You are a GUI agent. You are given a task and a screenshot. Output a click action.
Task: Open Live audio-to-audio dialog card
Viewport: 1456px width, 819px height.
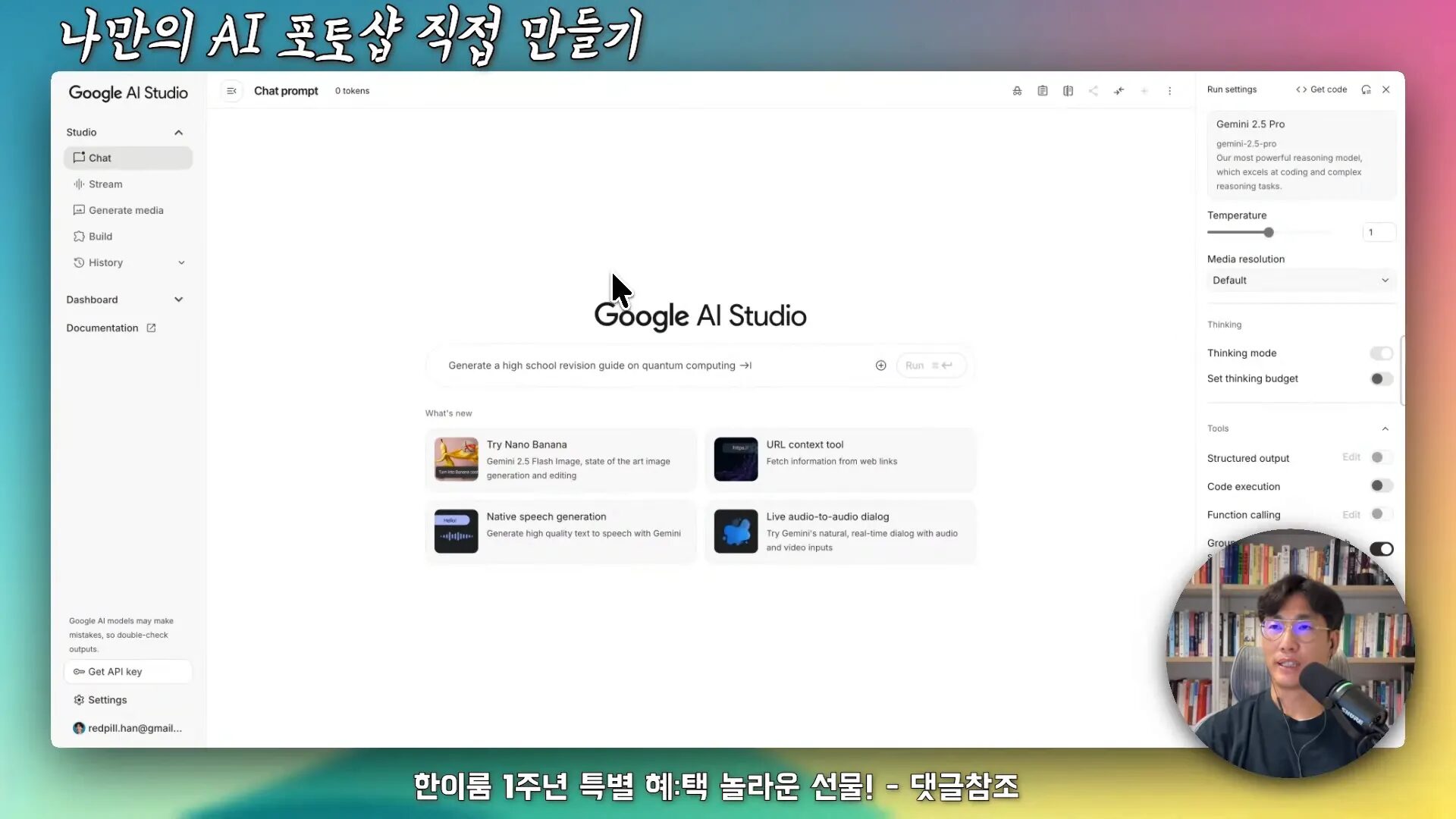[840, 532]
